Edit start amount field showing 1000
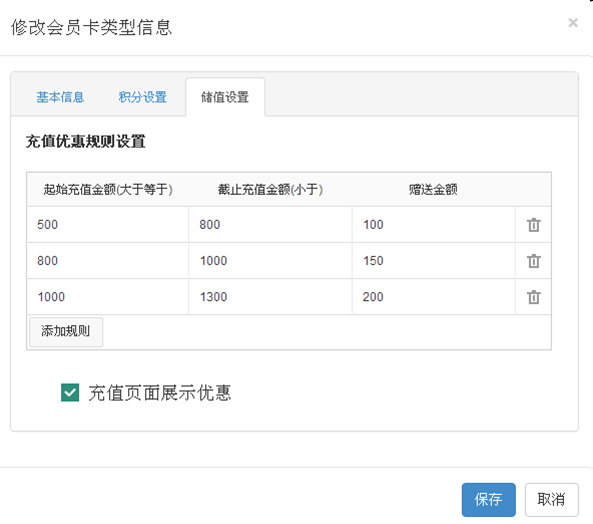The width and height of the screenshot is (593, 524). click(107, 297)
